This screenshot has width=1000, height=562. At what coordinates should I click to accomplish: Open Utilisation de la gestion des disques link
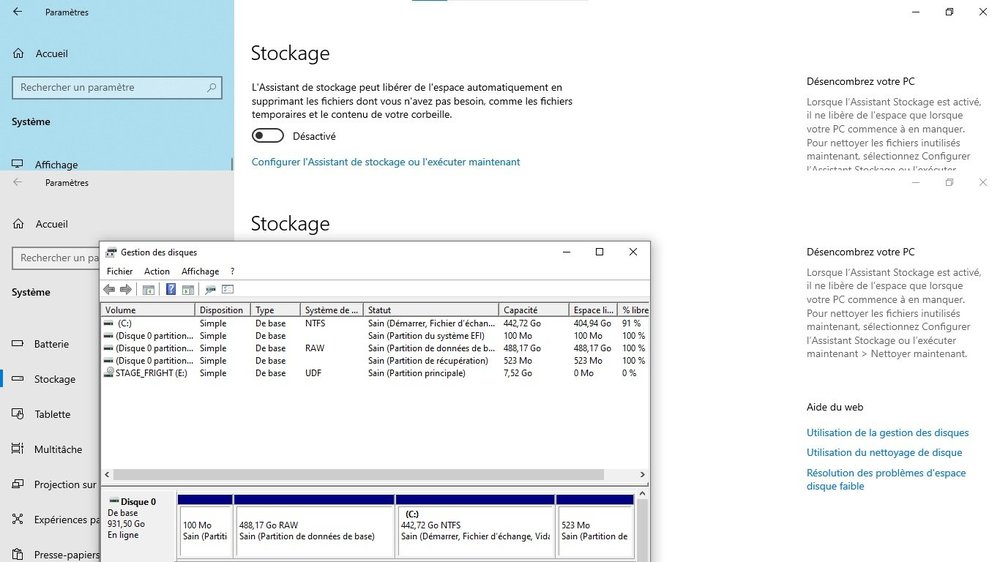click(x=887, y=433)
